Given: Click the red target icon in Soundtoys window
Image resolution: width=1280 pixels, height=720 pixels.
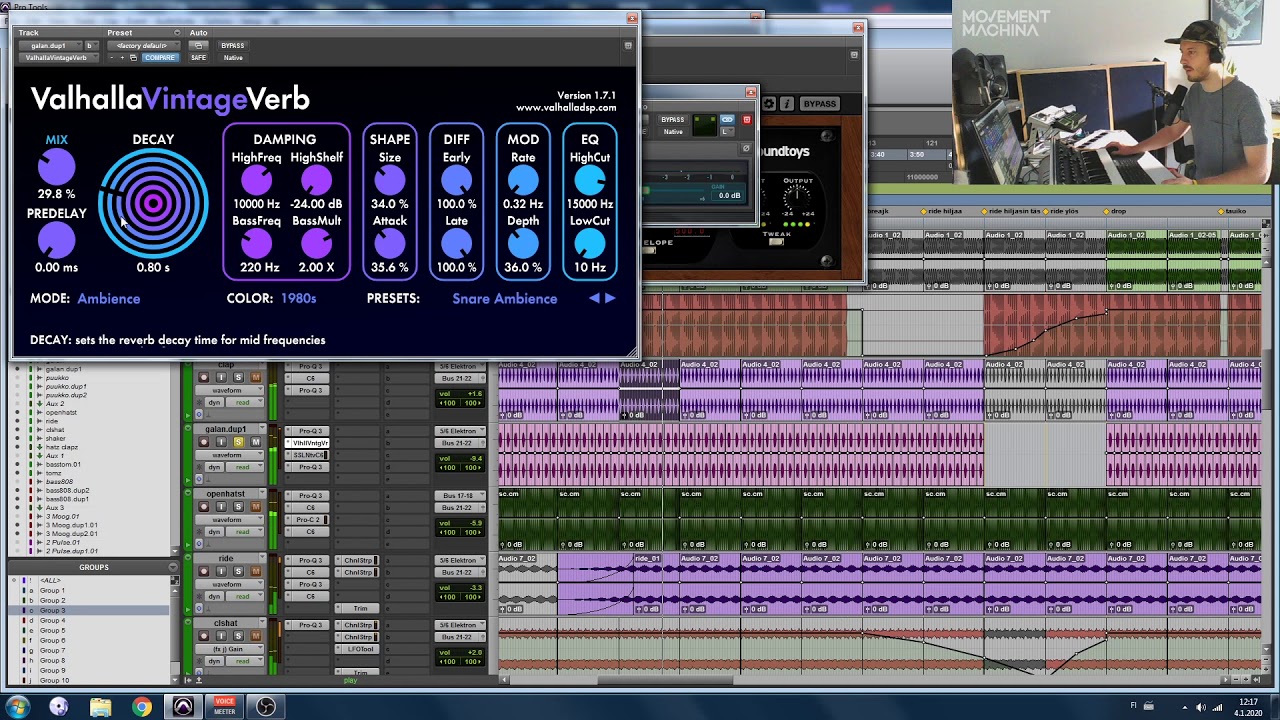Looking at the screenshot, I should tap(746, 120).
